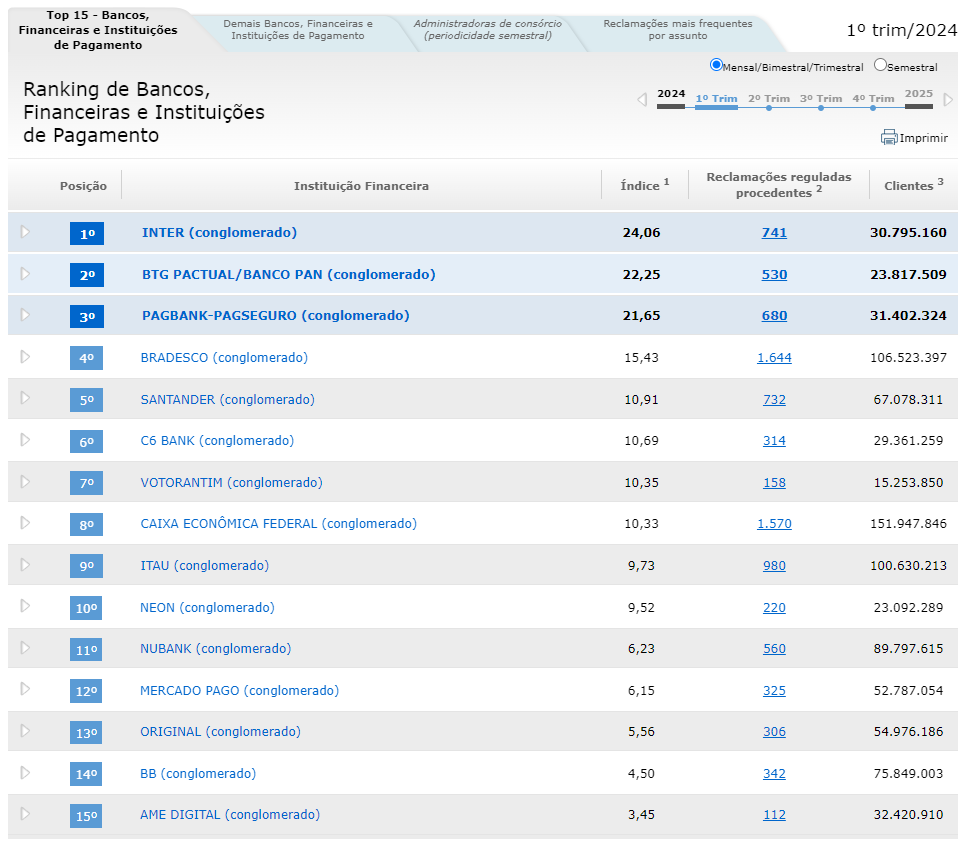Expand the BRADESCO row
Image resolution: width=966 pixels, height=846 pixels.
coord(25,357)
